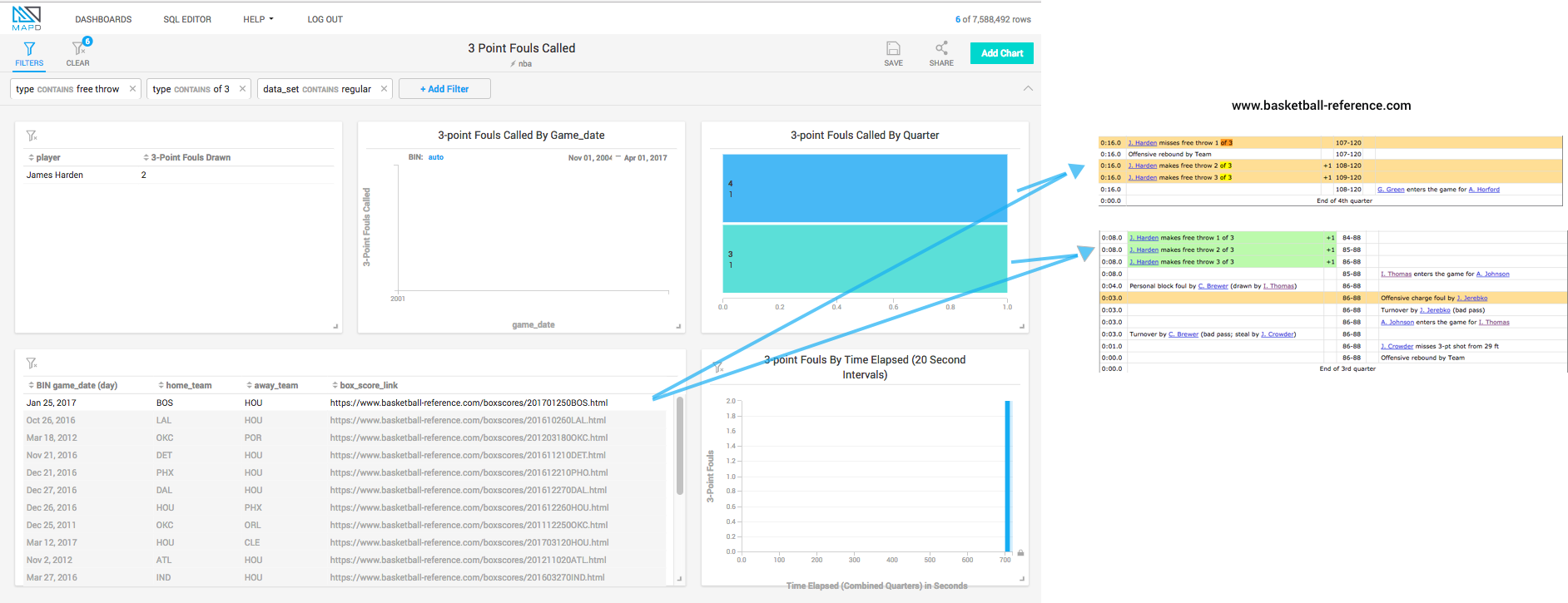Open the Filters panel icon
Image resolution: width=1568 pixels, height=603 pixels.
click(x=29, y=53)
